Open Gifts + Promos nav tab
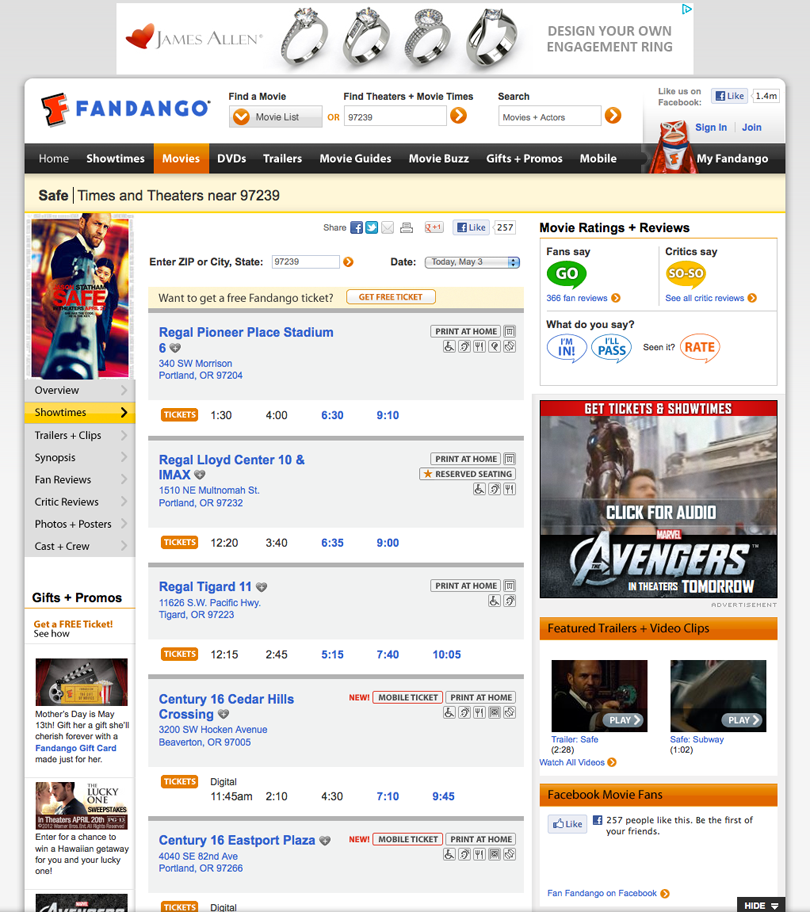This screenshot has height=912, width=810. 524,158
